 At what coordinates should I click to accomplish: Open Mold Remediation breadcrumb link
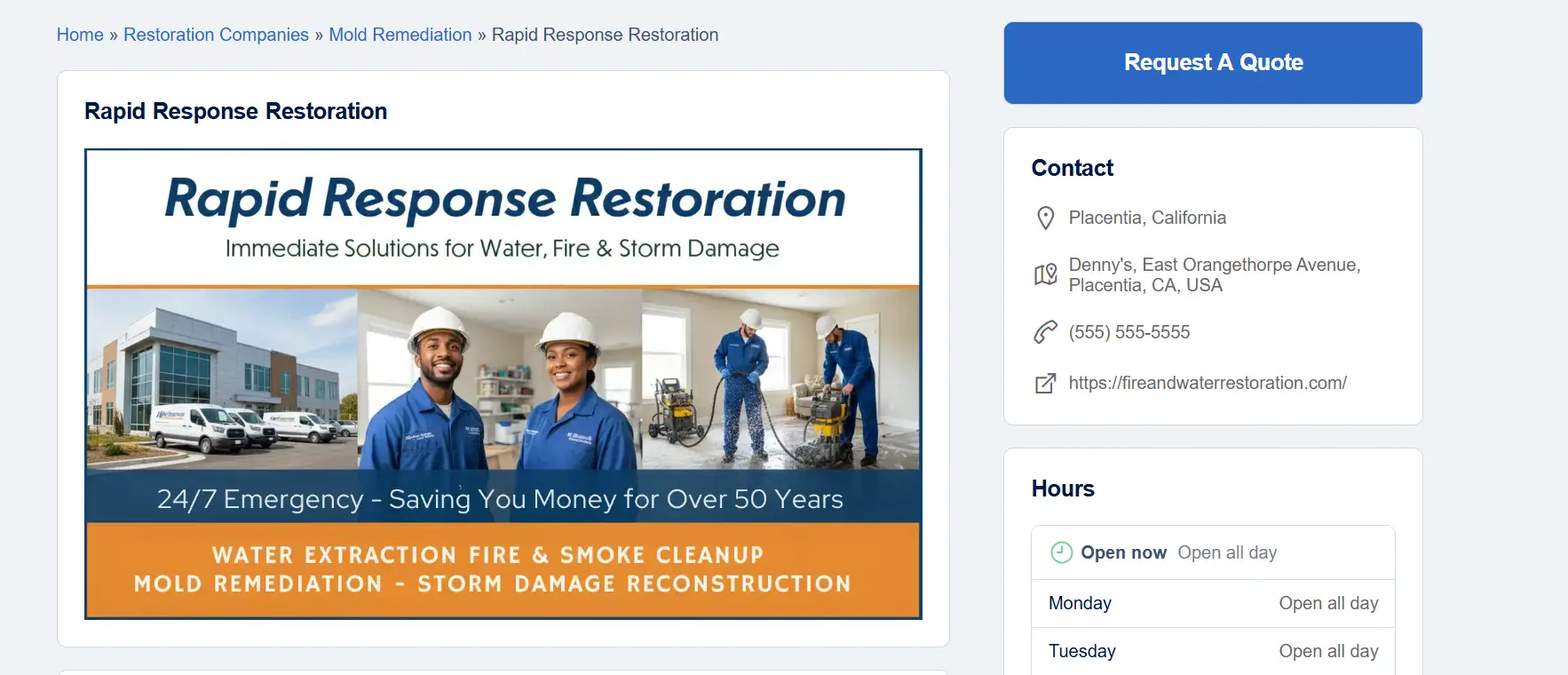tap(400, 35)
